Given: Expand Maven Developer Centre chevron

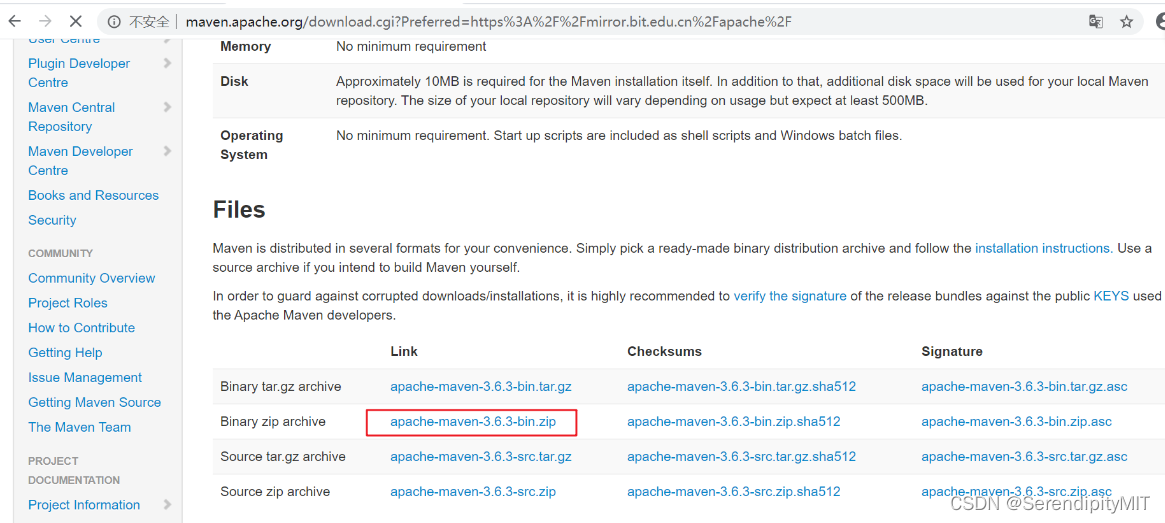Looking at the screenshot, I should click(x=167, y=151).
